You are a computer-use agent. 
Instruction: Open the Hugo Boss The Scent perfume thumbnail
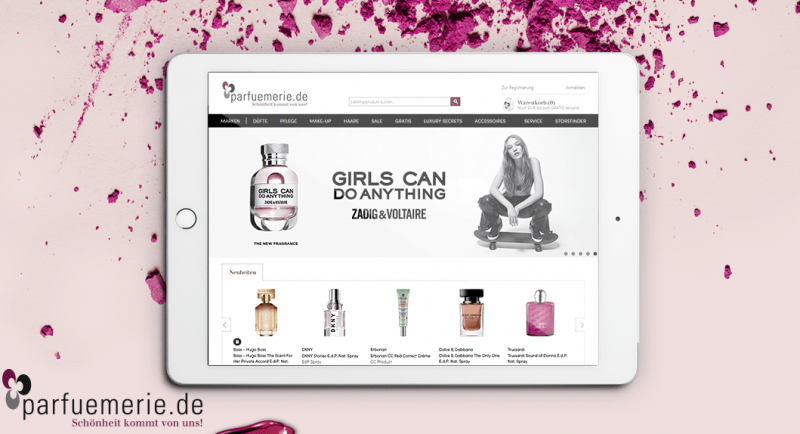266,312
